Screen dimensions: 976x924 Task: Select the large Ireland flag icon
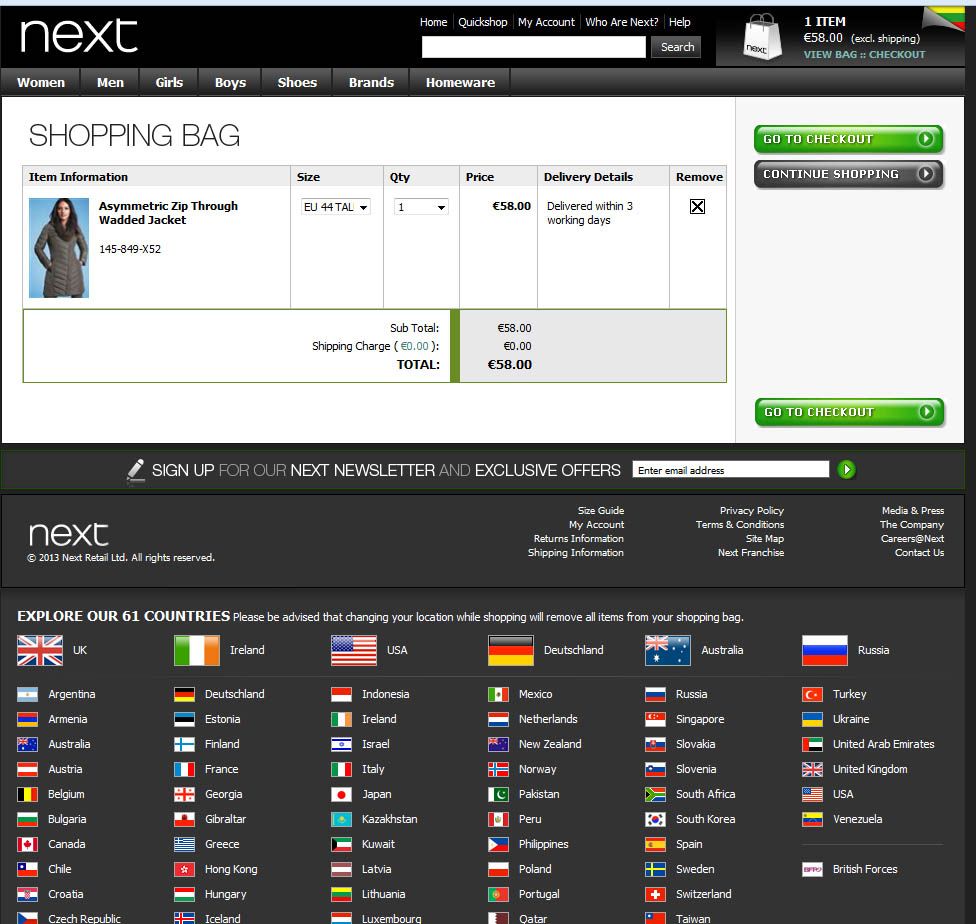pos(197,650)
